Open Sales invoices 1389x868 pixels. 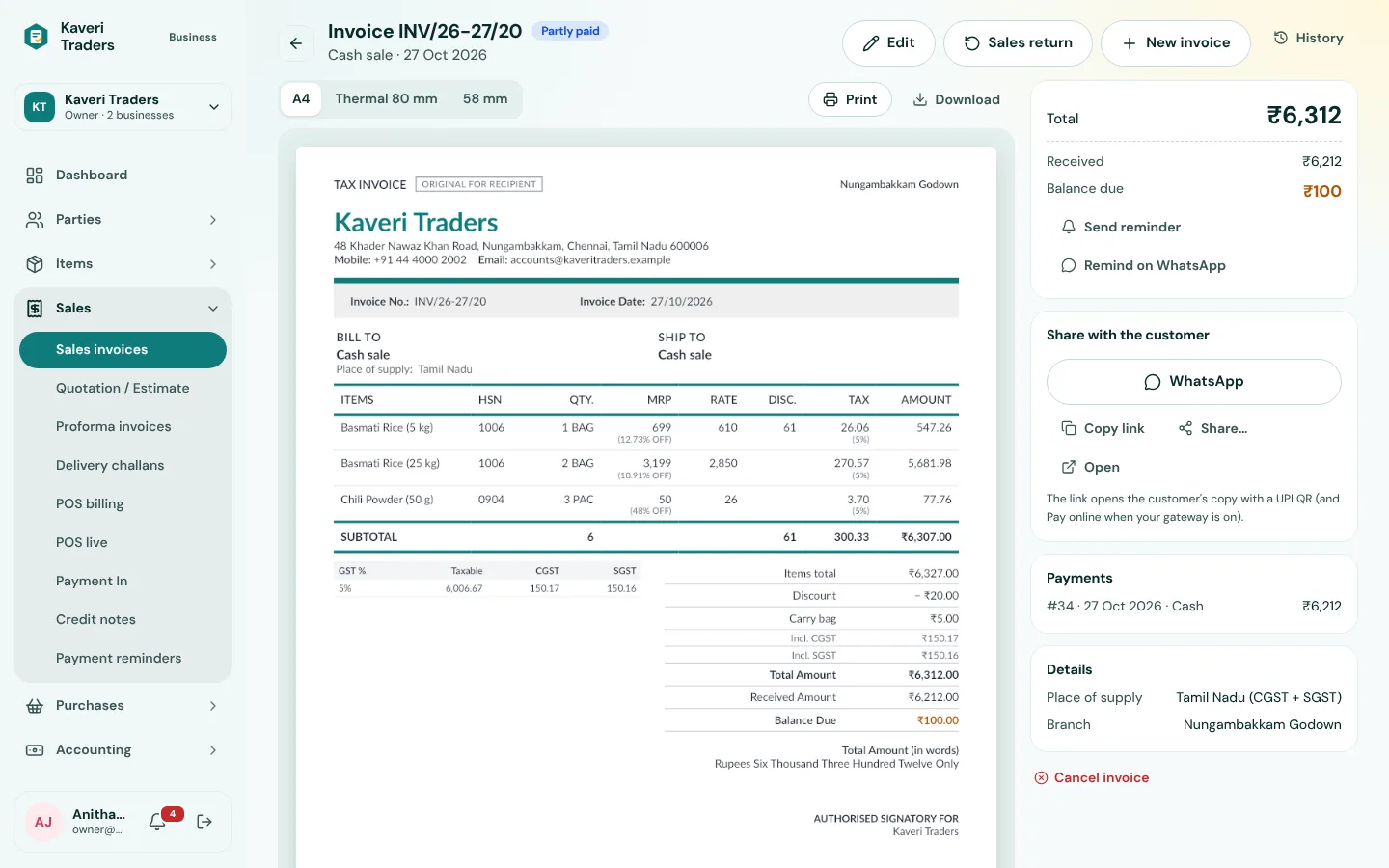coord(123,349)
